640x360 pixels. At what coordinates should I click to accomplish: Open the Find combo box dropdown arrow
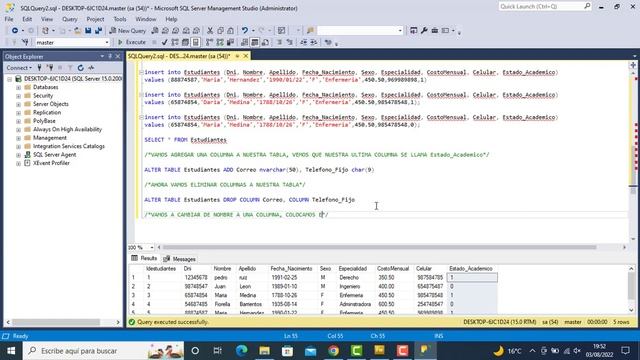[x=400, y=31]
